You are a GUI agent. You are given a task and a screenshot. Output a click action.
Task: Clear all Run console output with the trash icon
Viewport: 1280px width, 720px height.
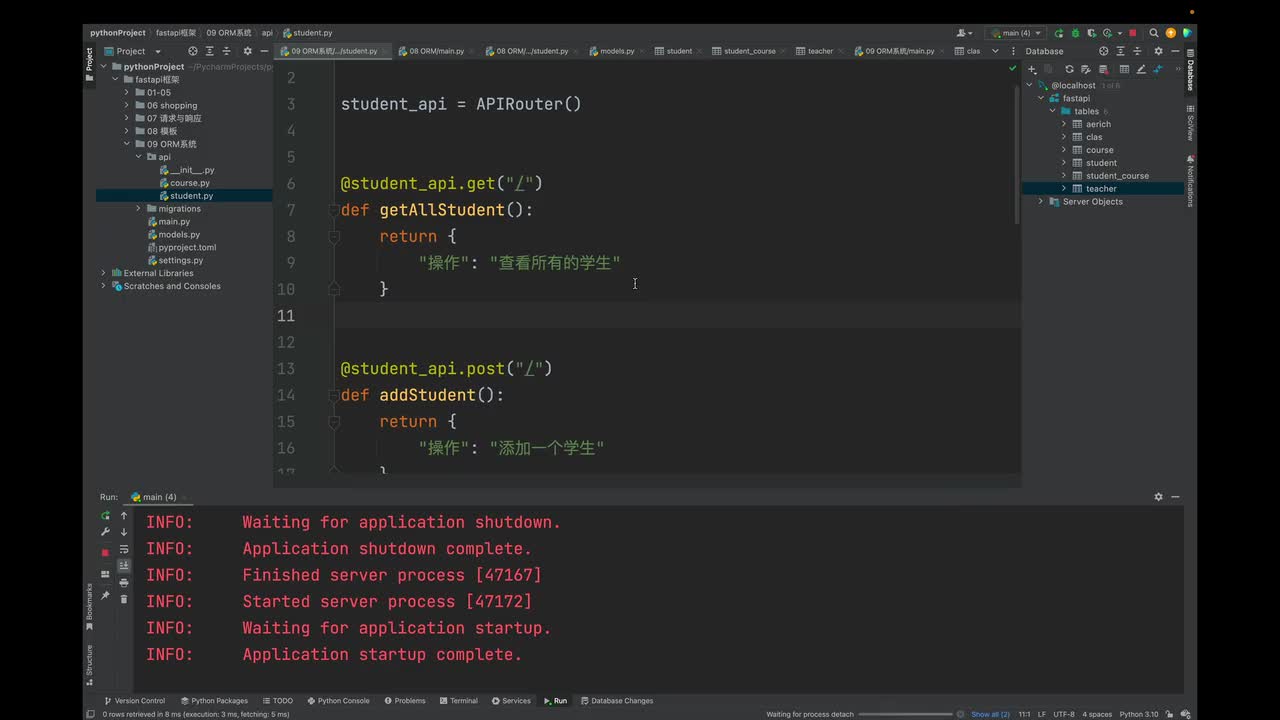124,599
